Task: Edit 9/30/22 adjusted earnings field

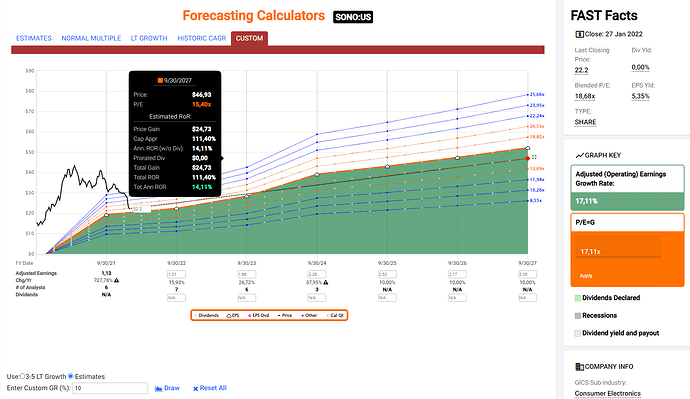Action: click(176, 274)
